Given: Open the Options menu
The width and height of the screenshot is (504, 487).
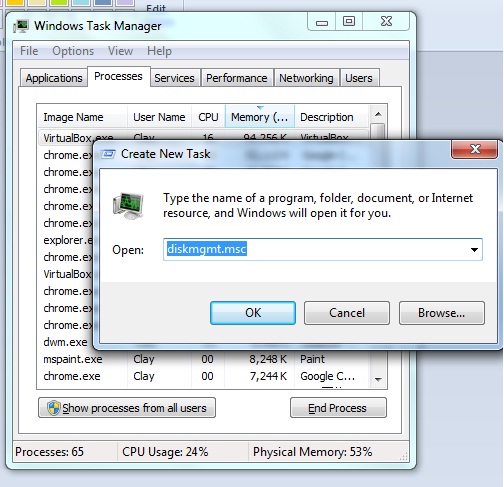Looking at the screenshot, I should tap(73, 51).
